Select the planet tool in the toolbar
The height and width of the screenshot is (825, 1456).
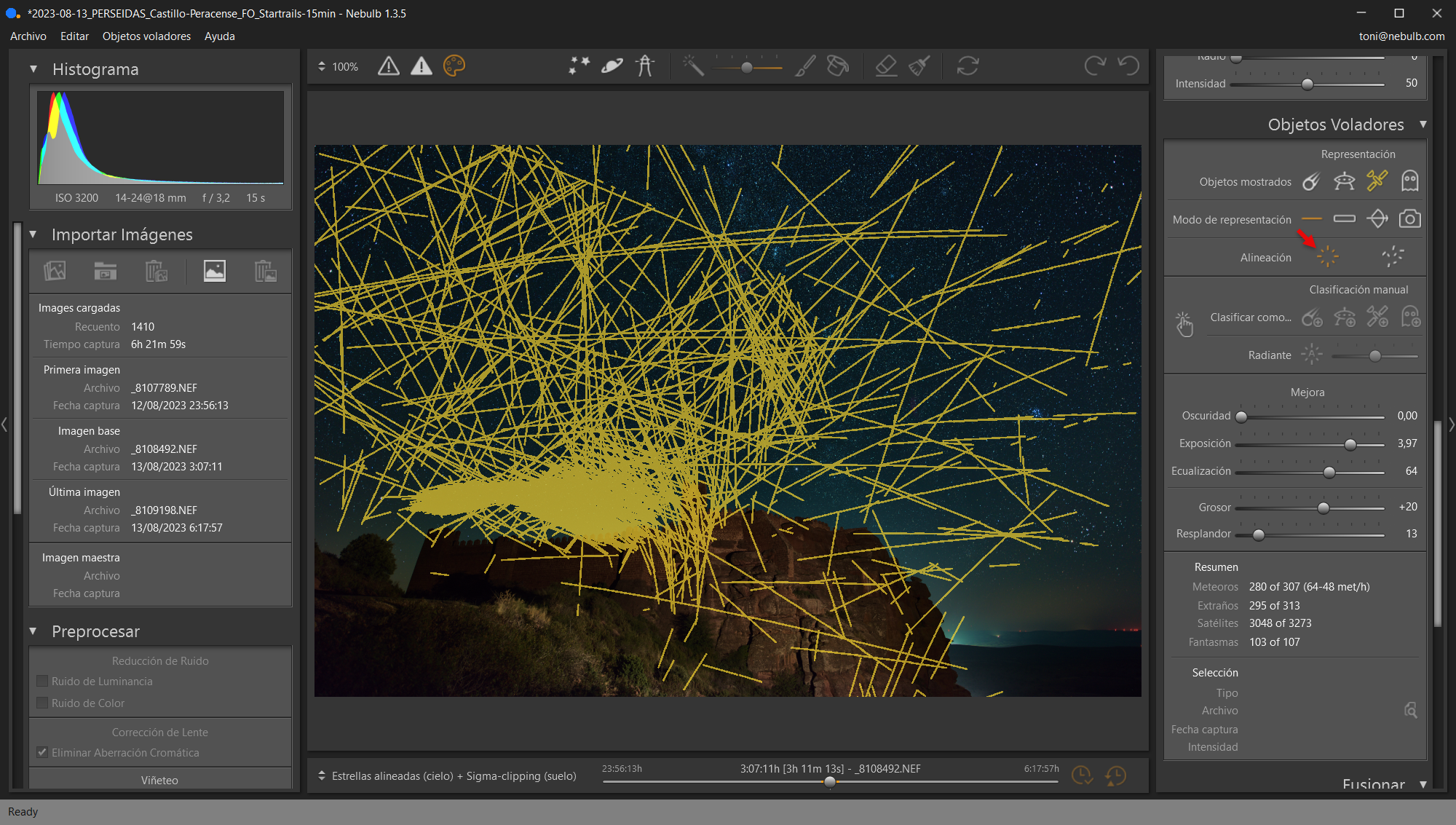(x=612, y=66)
